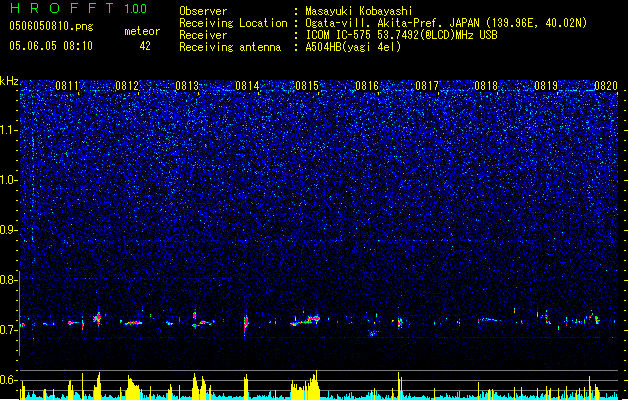Screen dimensions: 629x400
Task: Click the 0819 time marker
Action: coord(546,86)
